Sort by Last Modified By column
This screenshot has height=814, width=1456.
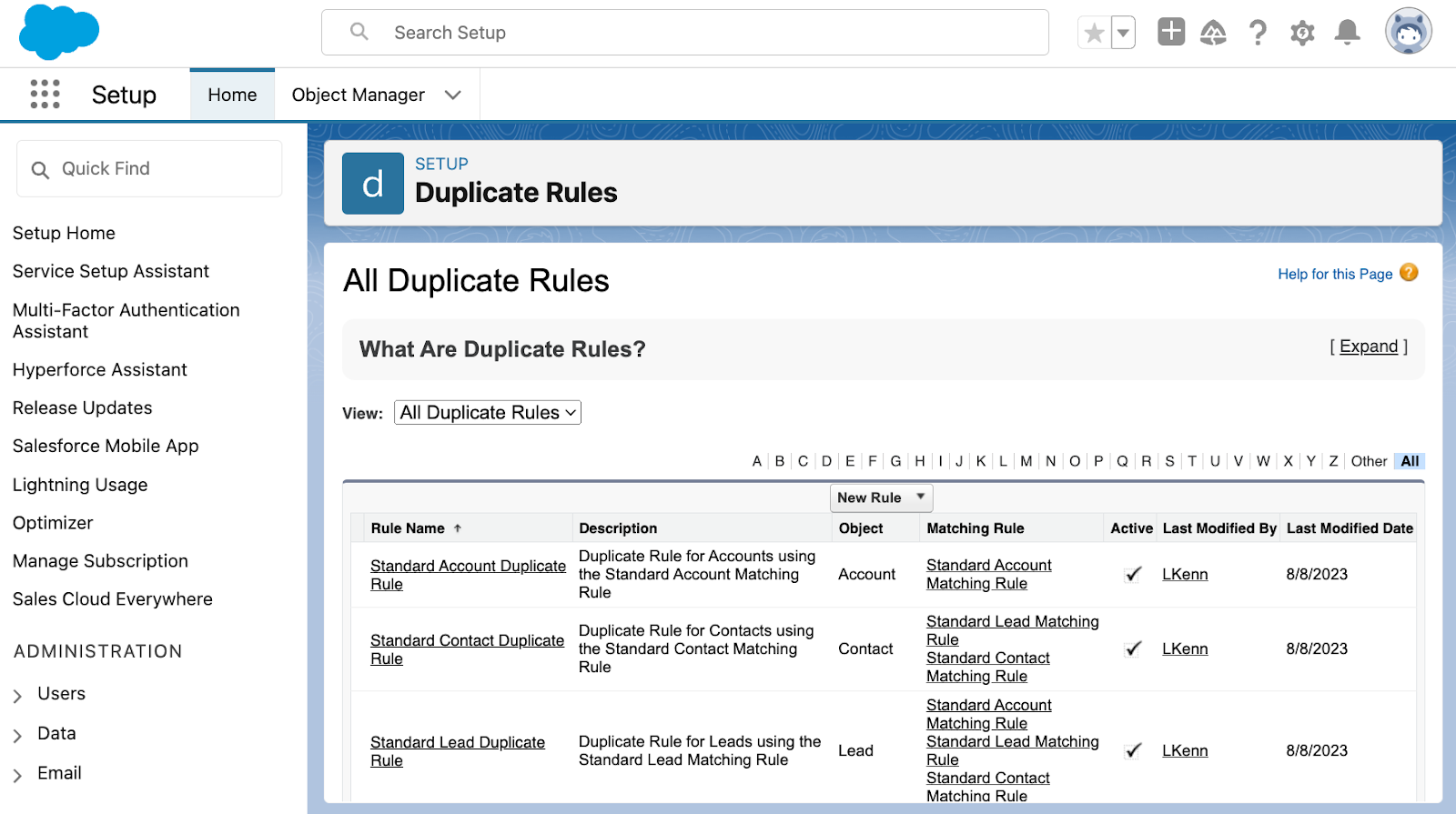click(1219, 528)
